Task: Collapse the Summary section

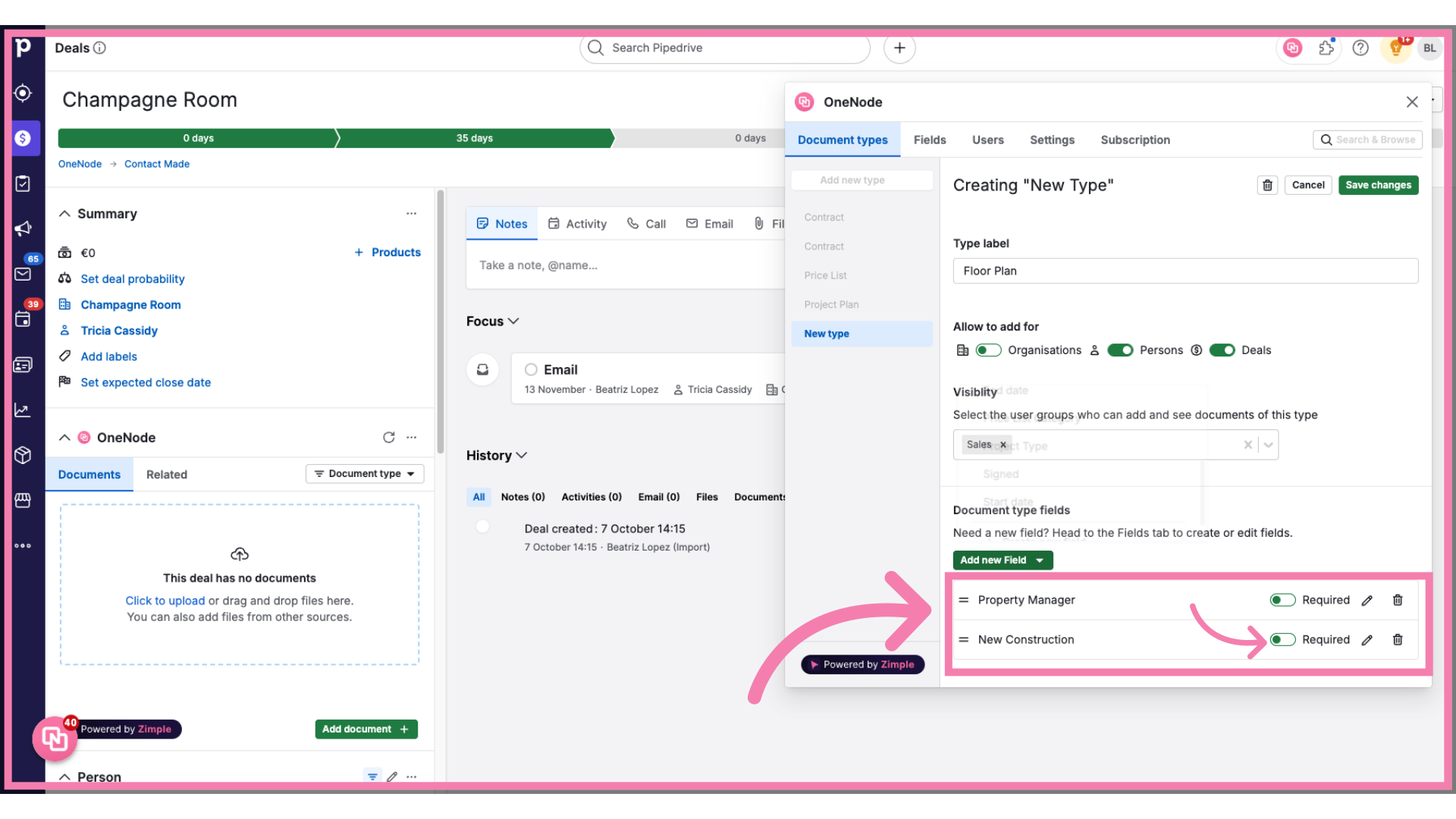Action: click(x=64, y=214)
